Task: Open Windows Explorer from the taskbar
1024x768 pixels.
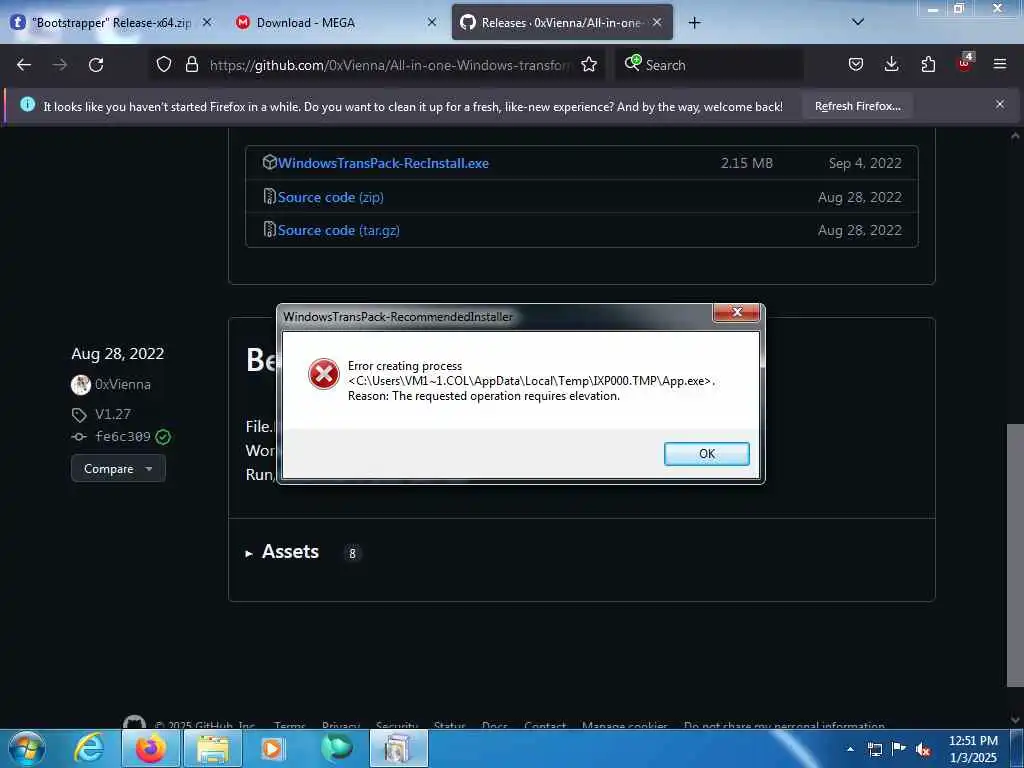Action: 213,748
